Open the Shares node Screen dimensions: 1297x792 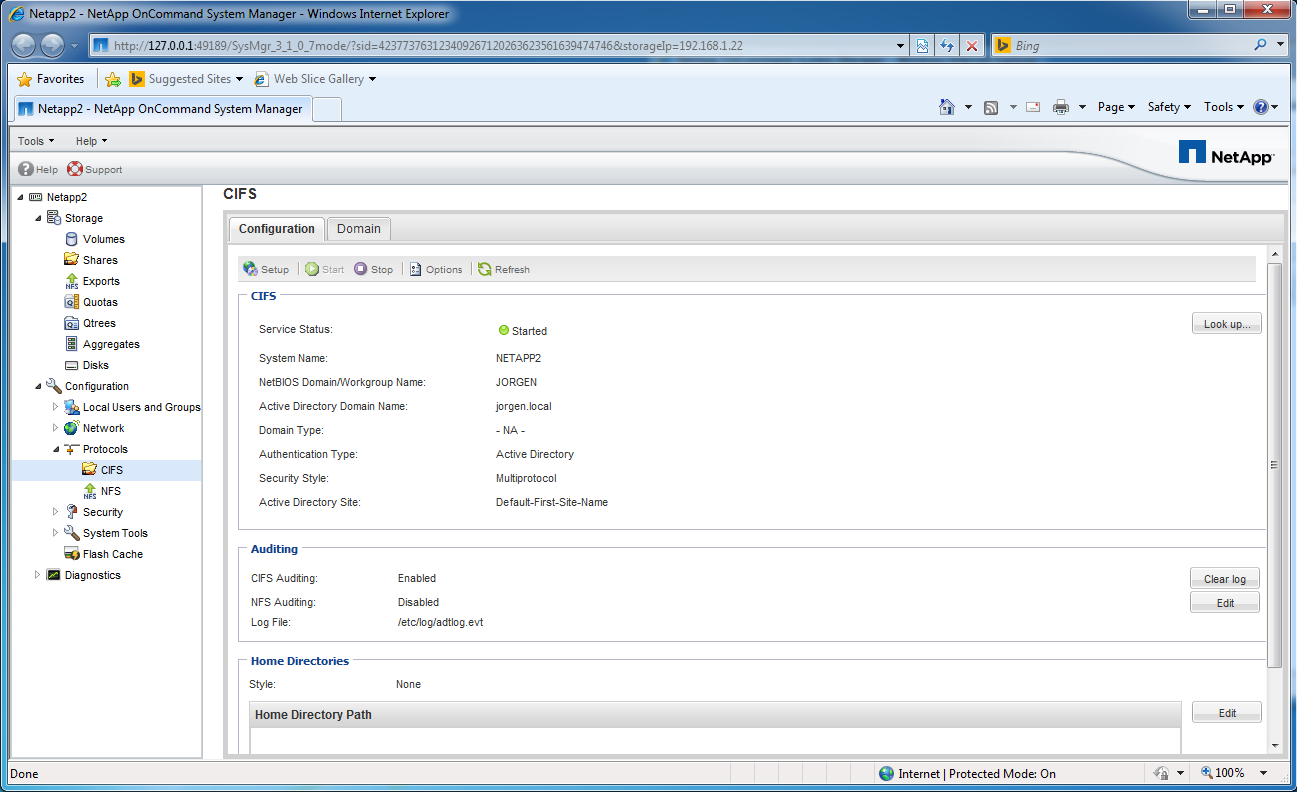pyautogui.click(x=100, y=260)
